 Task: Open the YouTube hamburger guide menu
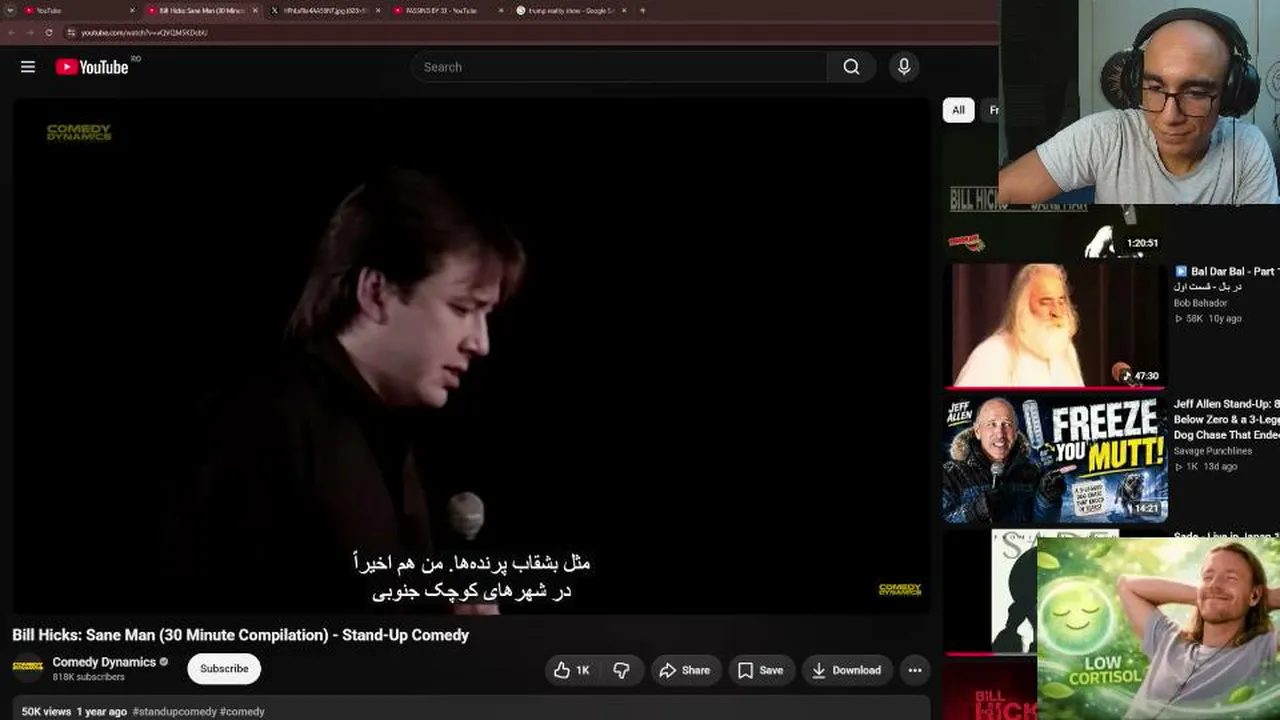click(28, 67)
